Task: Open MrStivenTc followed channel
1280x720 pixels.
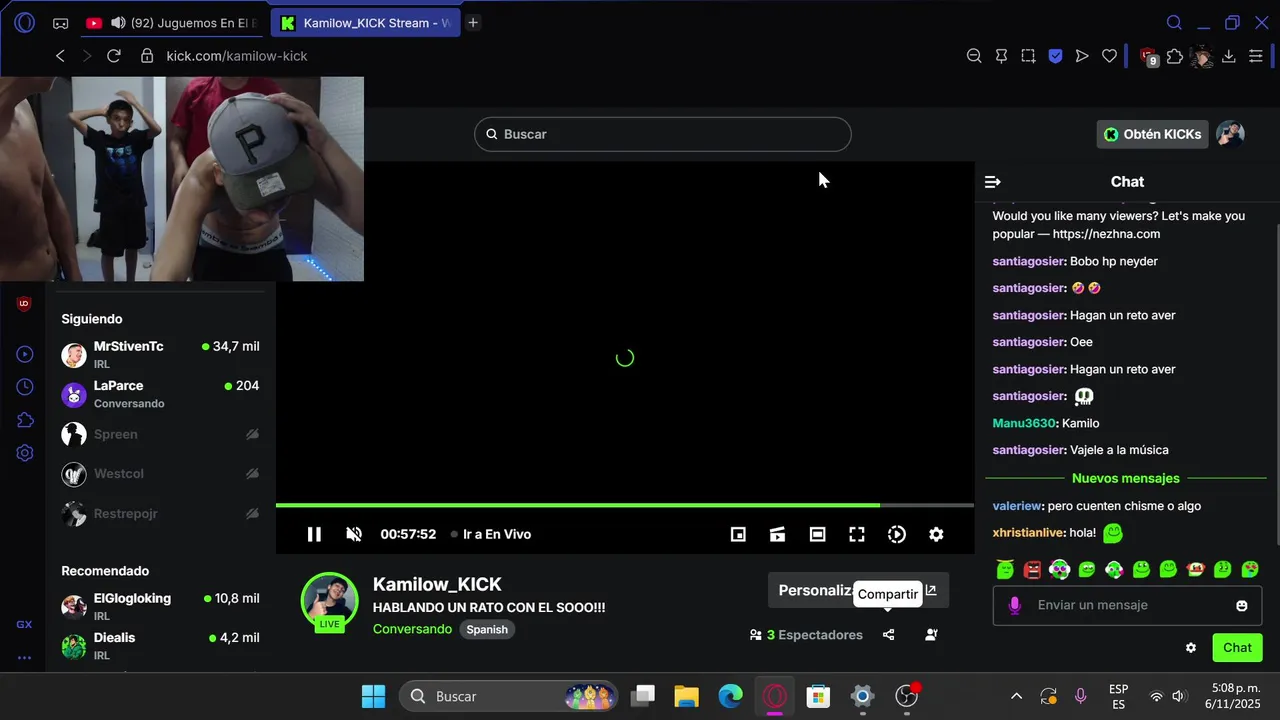Action: pos(160,354)
